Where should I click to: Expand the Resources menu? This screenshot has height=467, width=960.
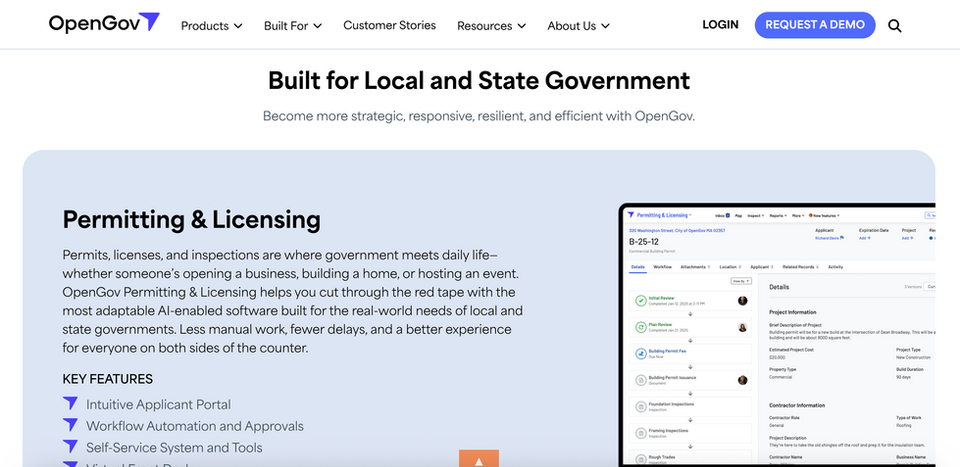491,26
